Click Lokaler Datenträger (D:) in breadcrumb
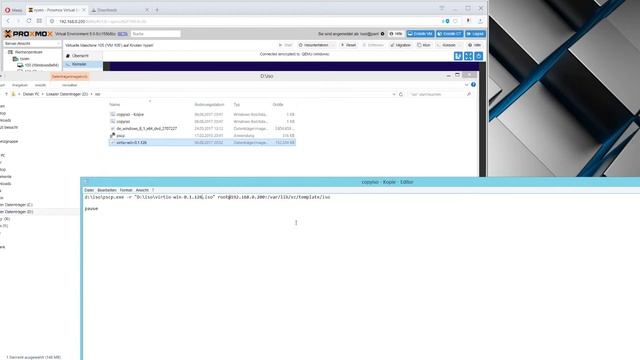This screenshot has width=640, height=360. 67,94
